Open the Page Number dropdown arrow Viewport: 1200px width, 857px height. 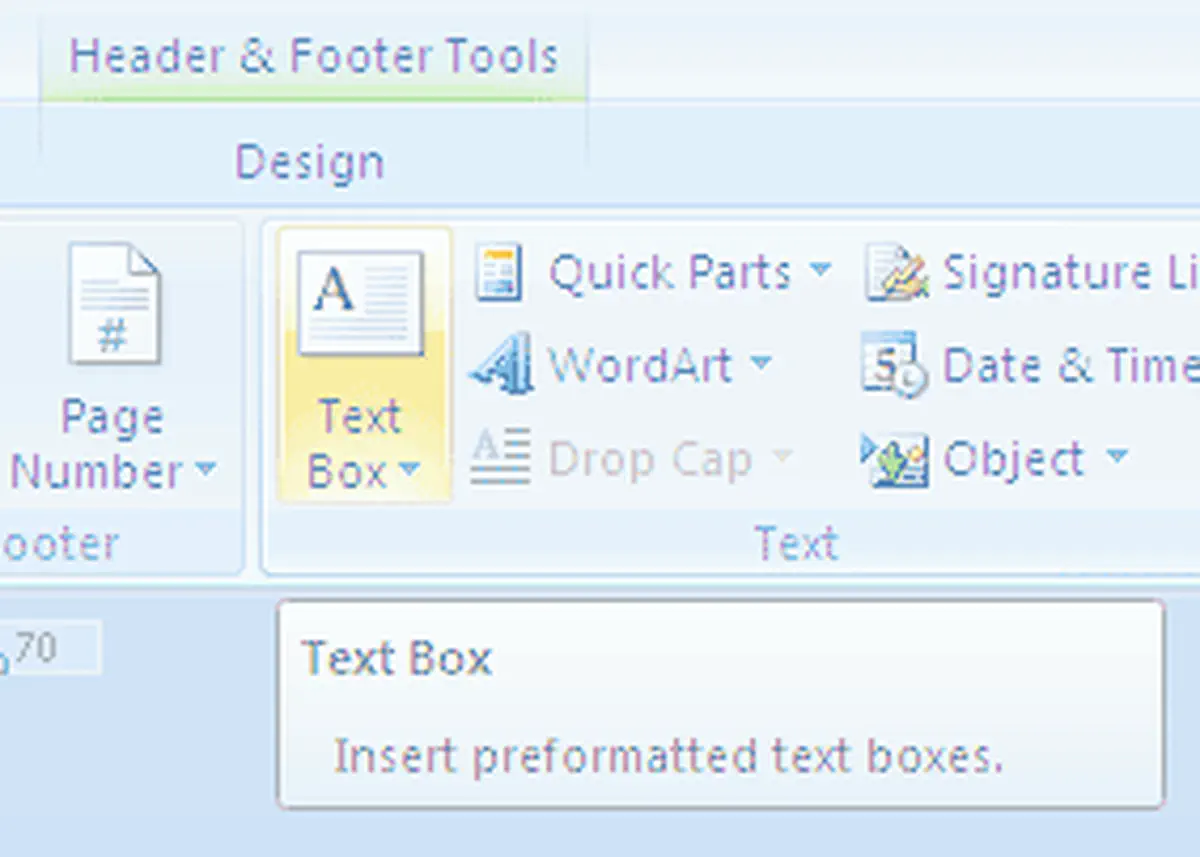[205, 468]
